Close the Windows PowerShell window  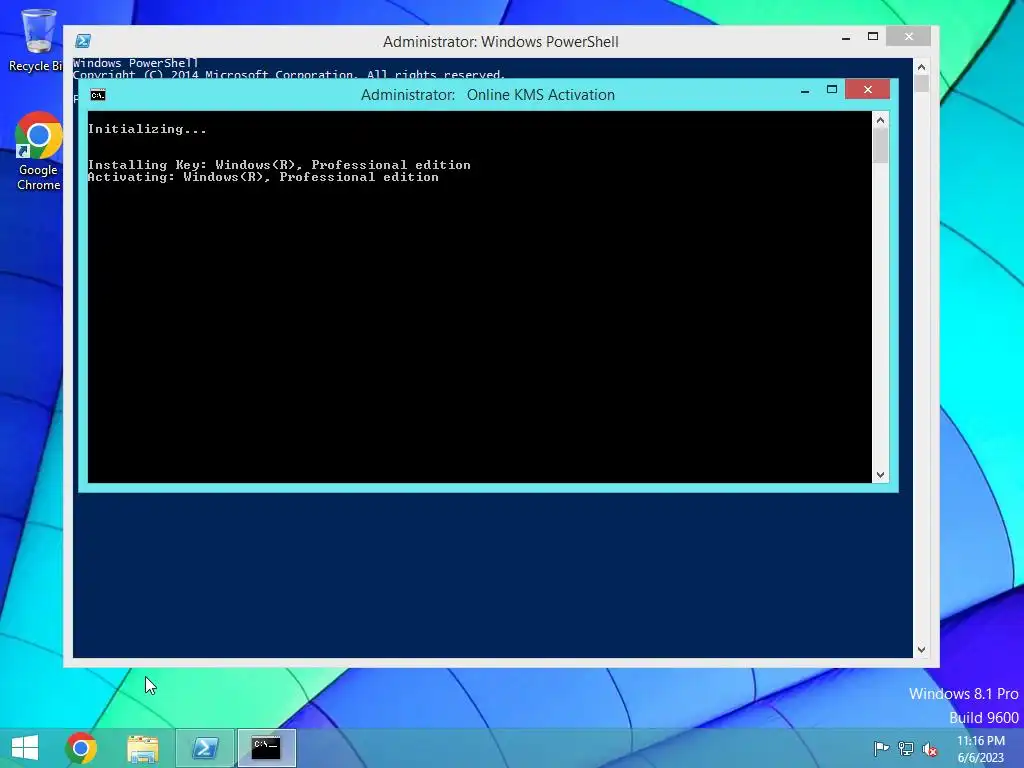click(x=908, y=37)
